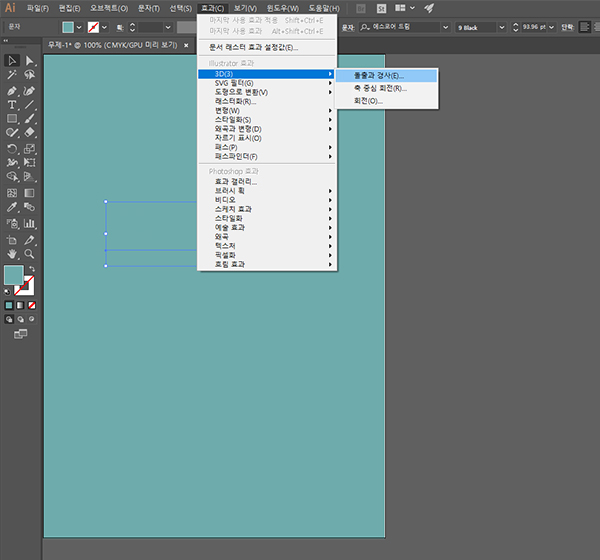Select the Curvature tool

pyautogui.click(x=29, y=91)
